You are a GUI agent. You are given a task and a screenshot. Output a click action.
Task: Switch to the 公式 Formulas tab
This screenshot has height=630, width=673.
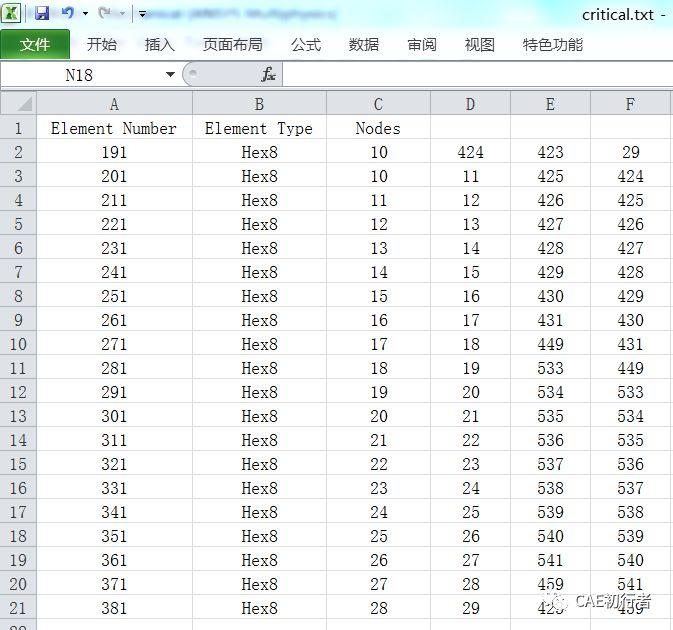pyautogui.click(x=306, y=44)
